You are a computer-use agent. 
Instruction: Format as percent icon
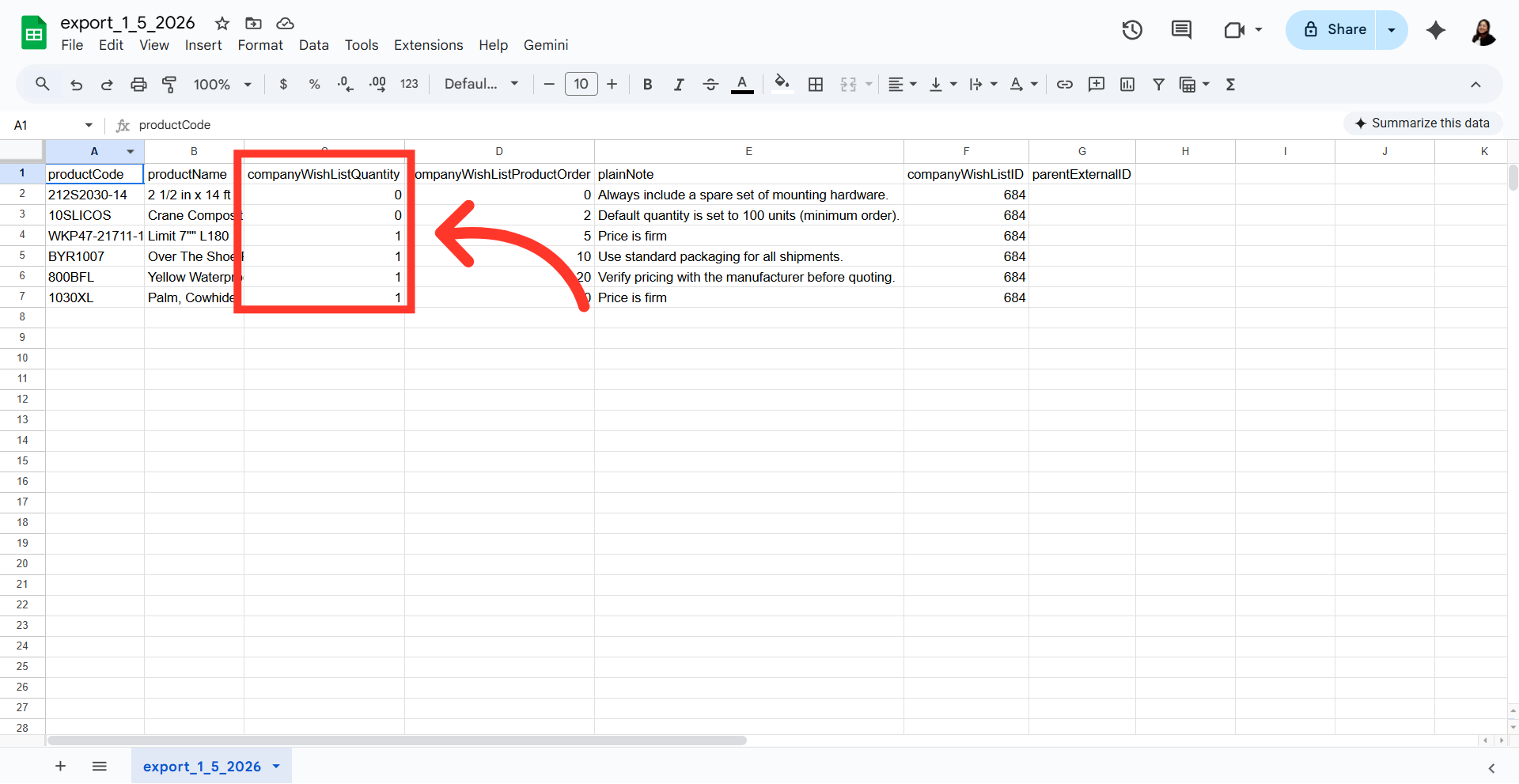coord(314,85)
